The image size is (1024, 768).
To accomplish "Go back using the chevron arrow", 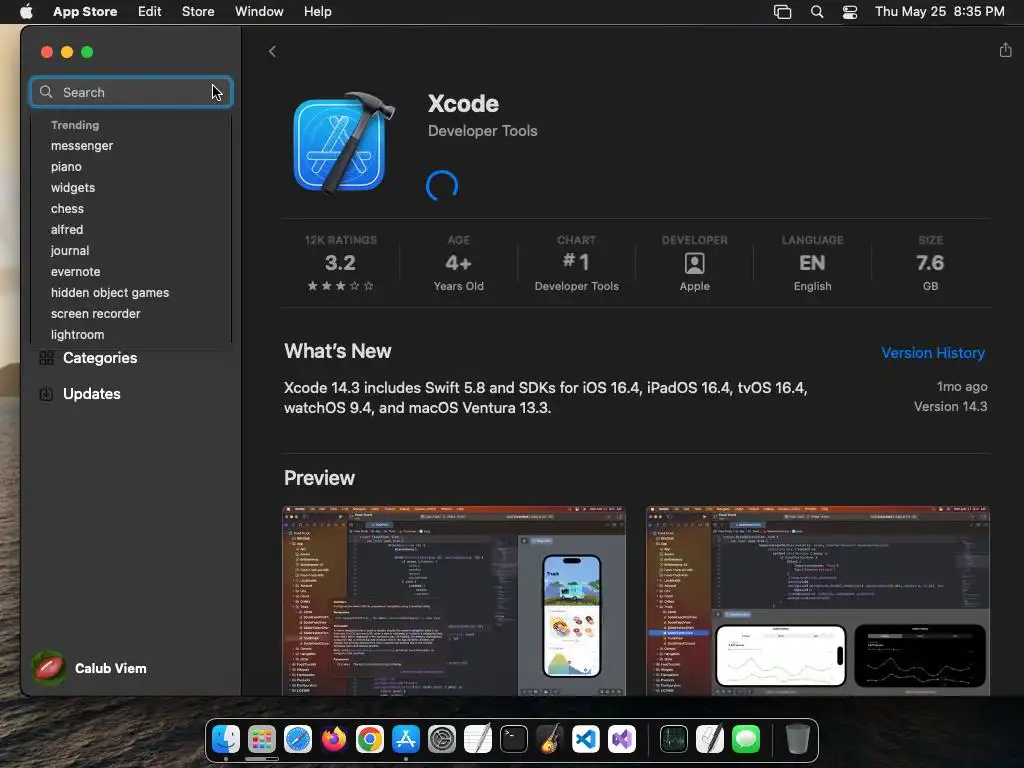I will click(272, 52).
